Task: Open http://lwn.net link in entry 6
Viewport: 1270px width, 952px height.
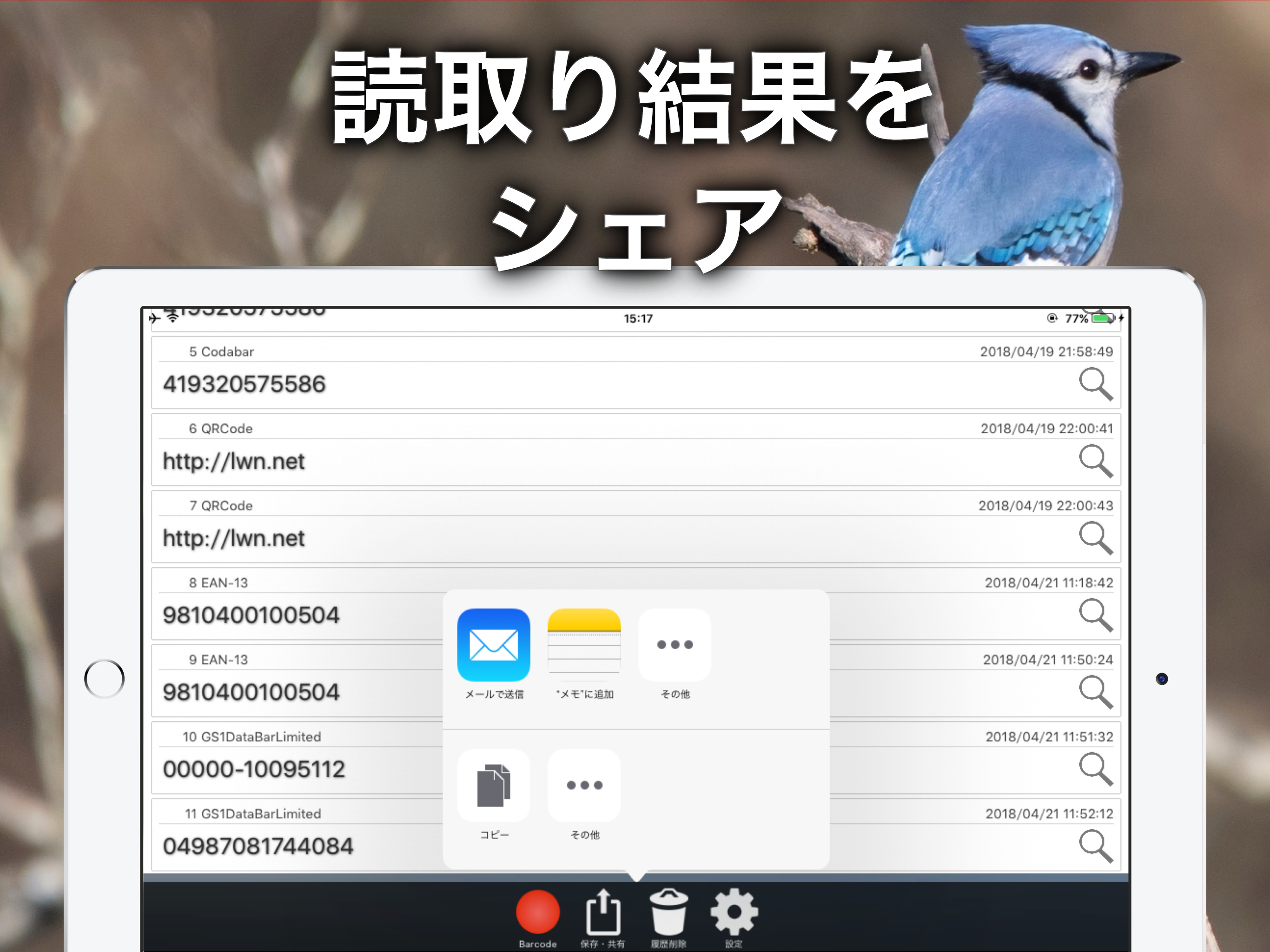Action: 234,462
